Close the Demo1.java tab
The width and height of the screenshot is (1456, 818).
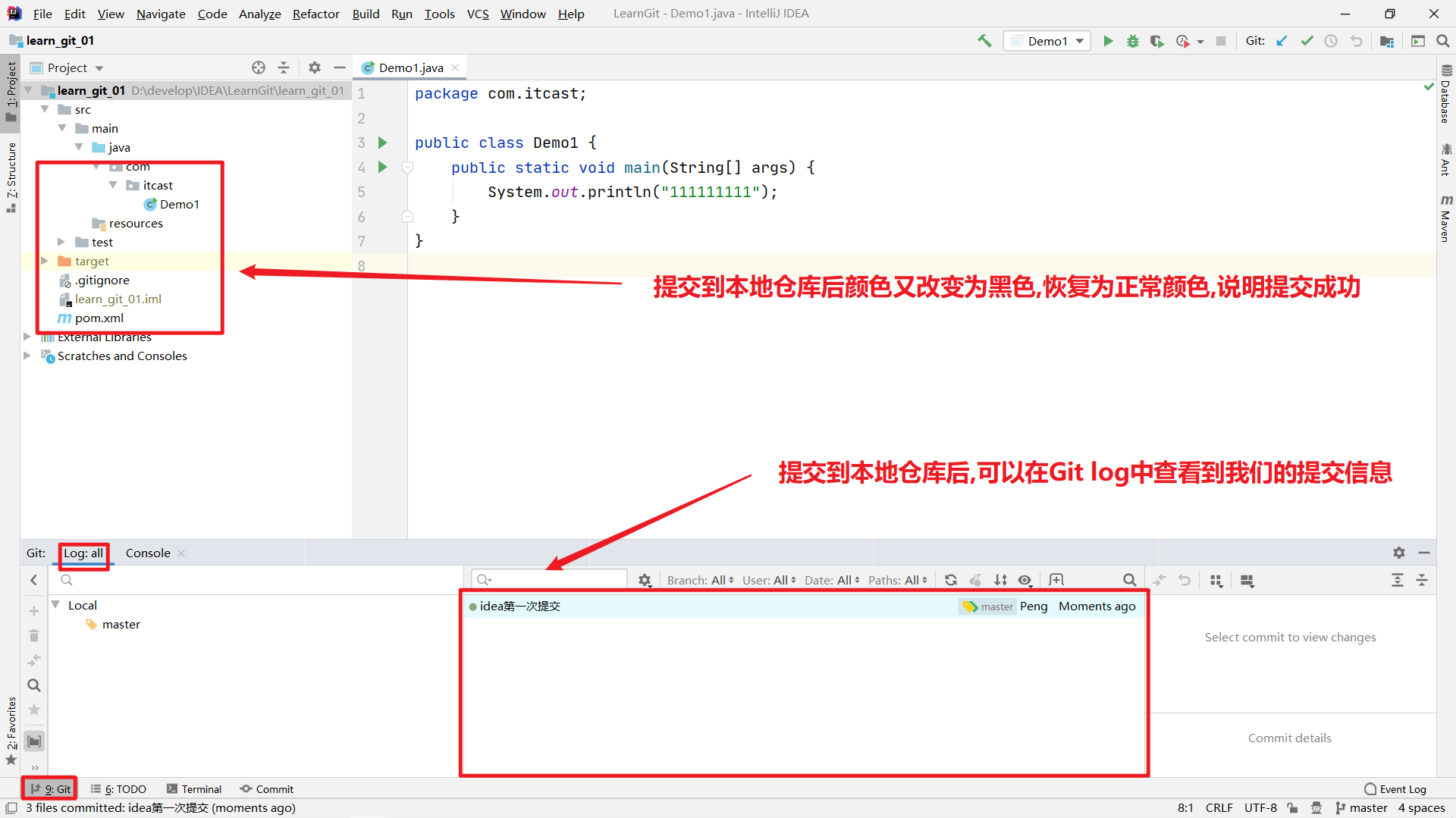[x=455, y=67]
